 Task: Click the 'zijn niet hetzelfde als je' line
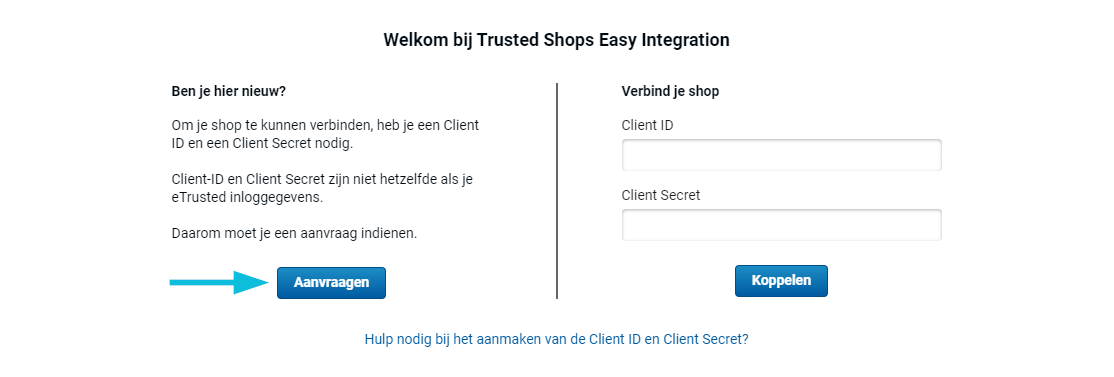(x=323, y=180)
